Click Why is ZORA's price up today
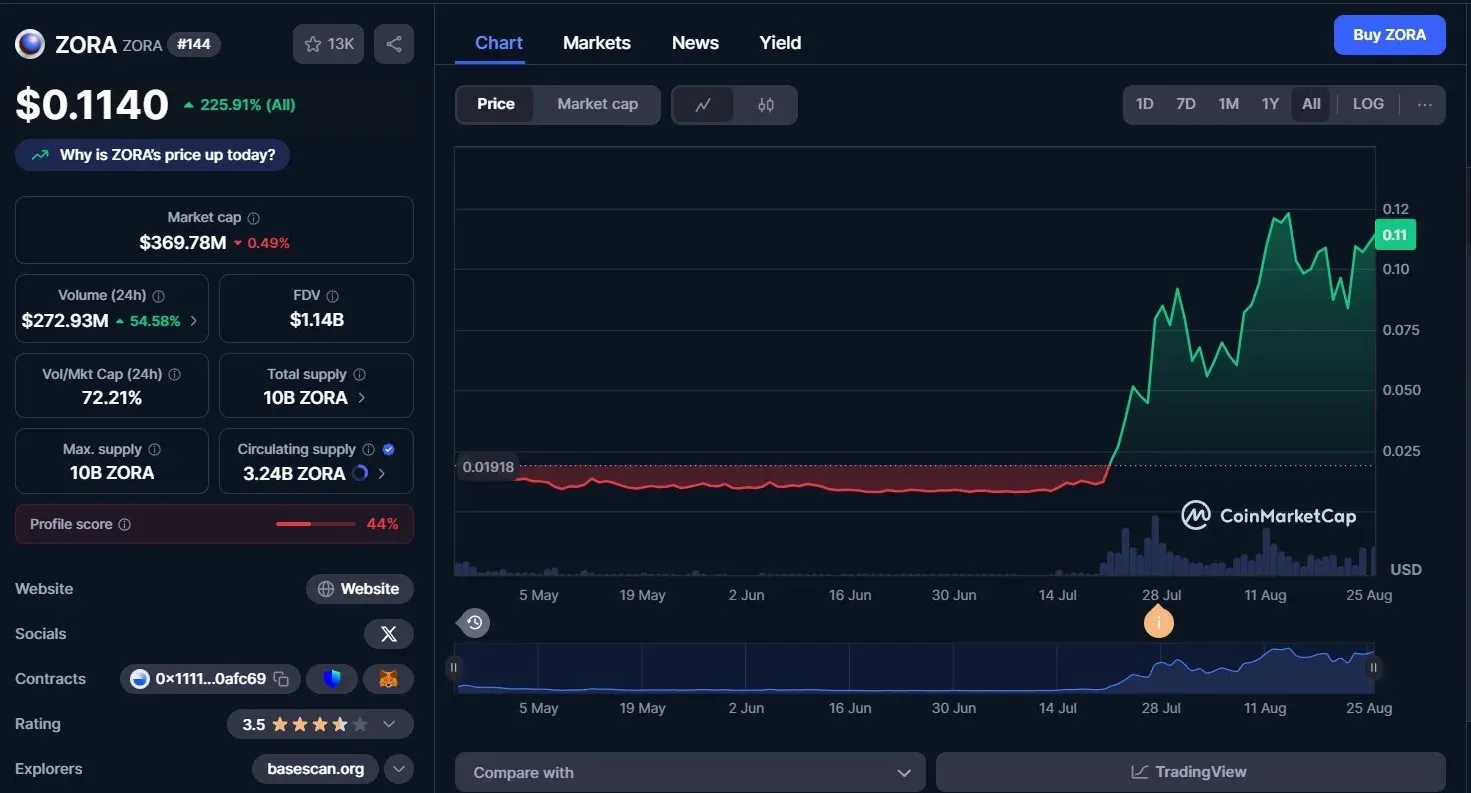Image resolution: width=1471 pixels, height=793 pixels. (152, 155)
